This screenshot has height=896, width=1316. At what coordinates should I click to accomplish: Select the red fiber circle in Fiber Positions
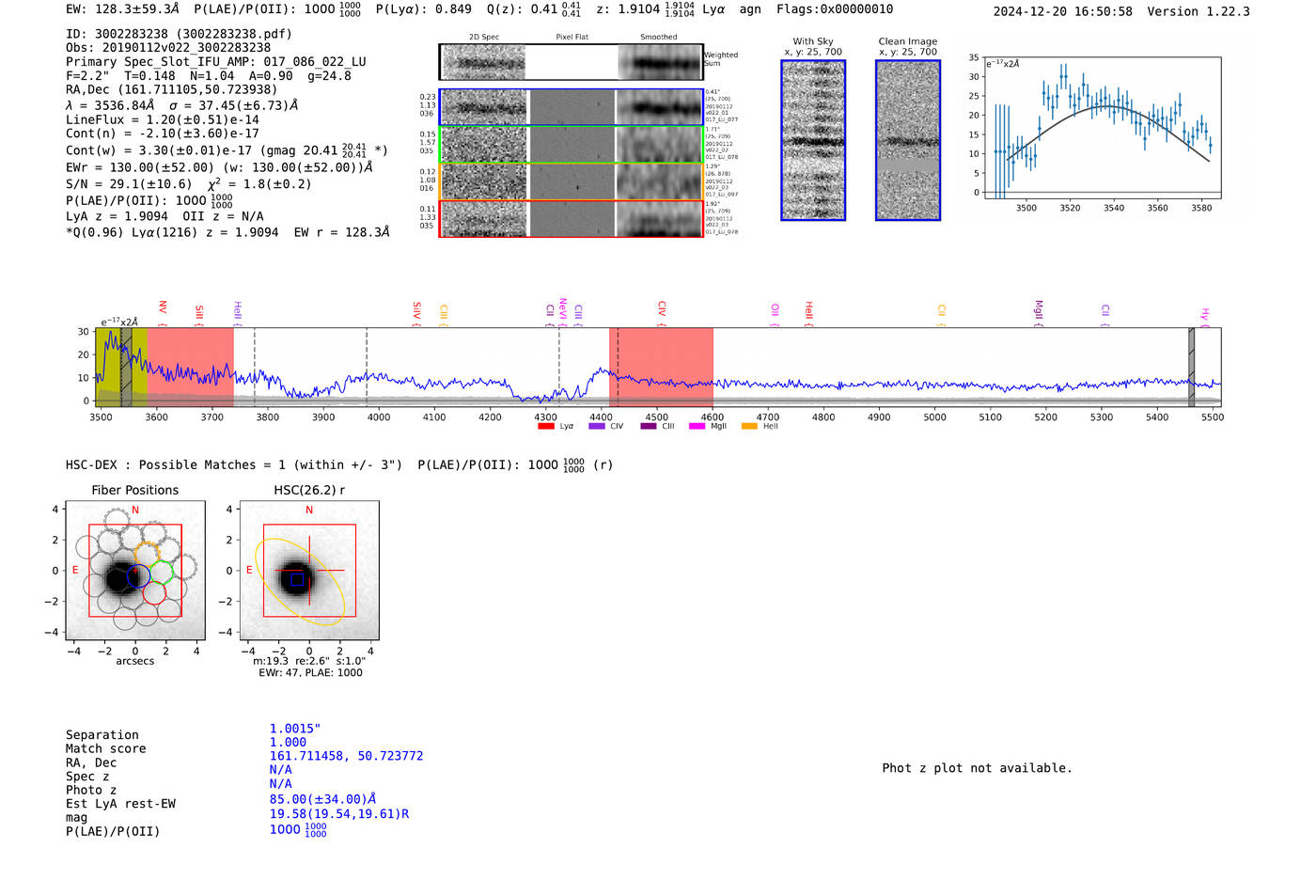154,592
